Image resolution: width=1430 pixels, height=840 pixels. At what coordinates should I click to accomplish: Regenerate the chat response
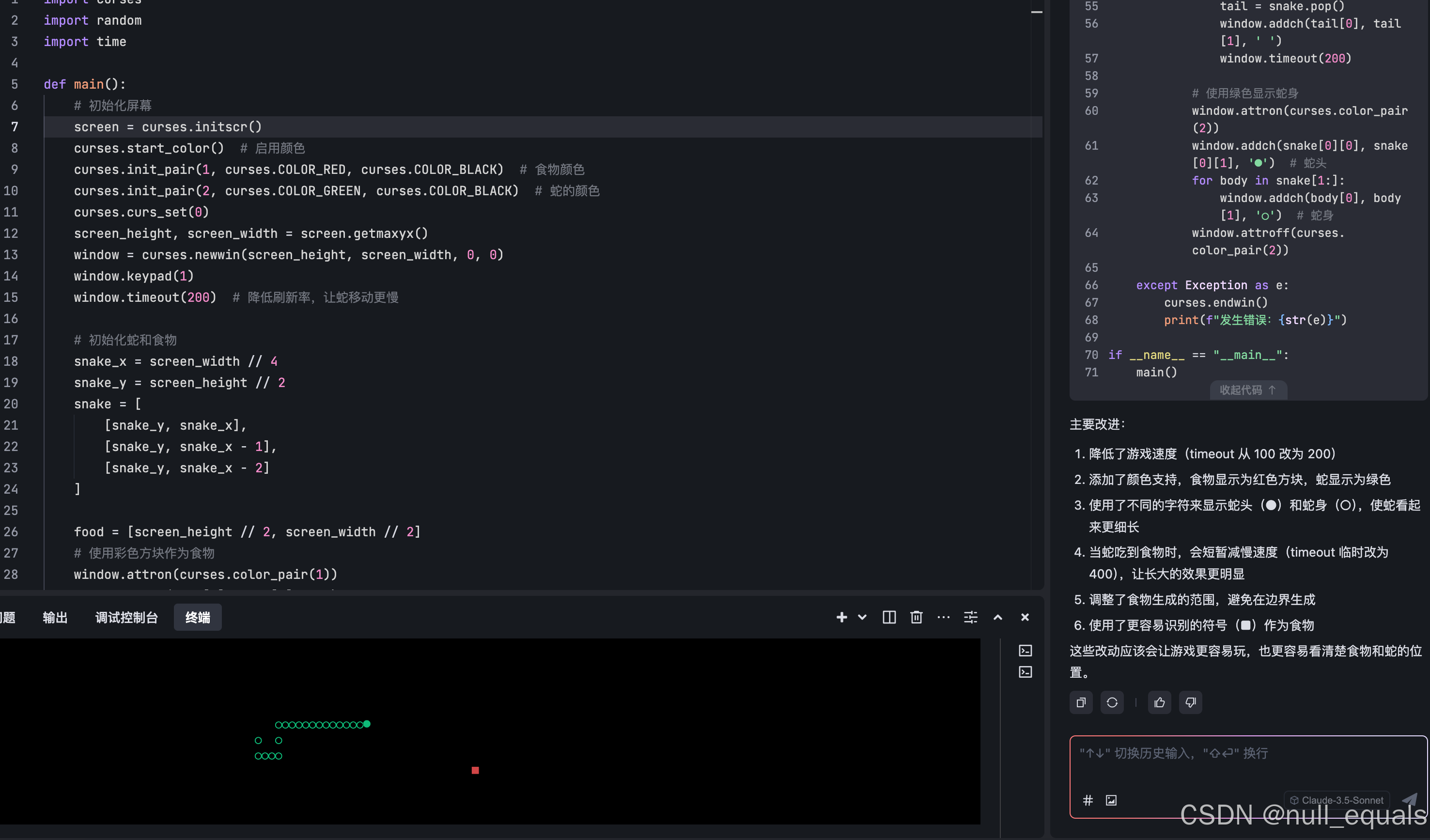1112,702
